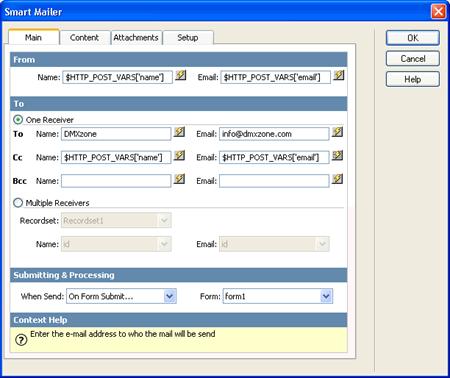Viewport: 450px width, 378px height.
Task: Click the Submitting & Processing header
Action: [x=179, y=275]
